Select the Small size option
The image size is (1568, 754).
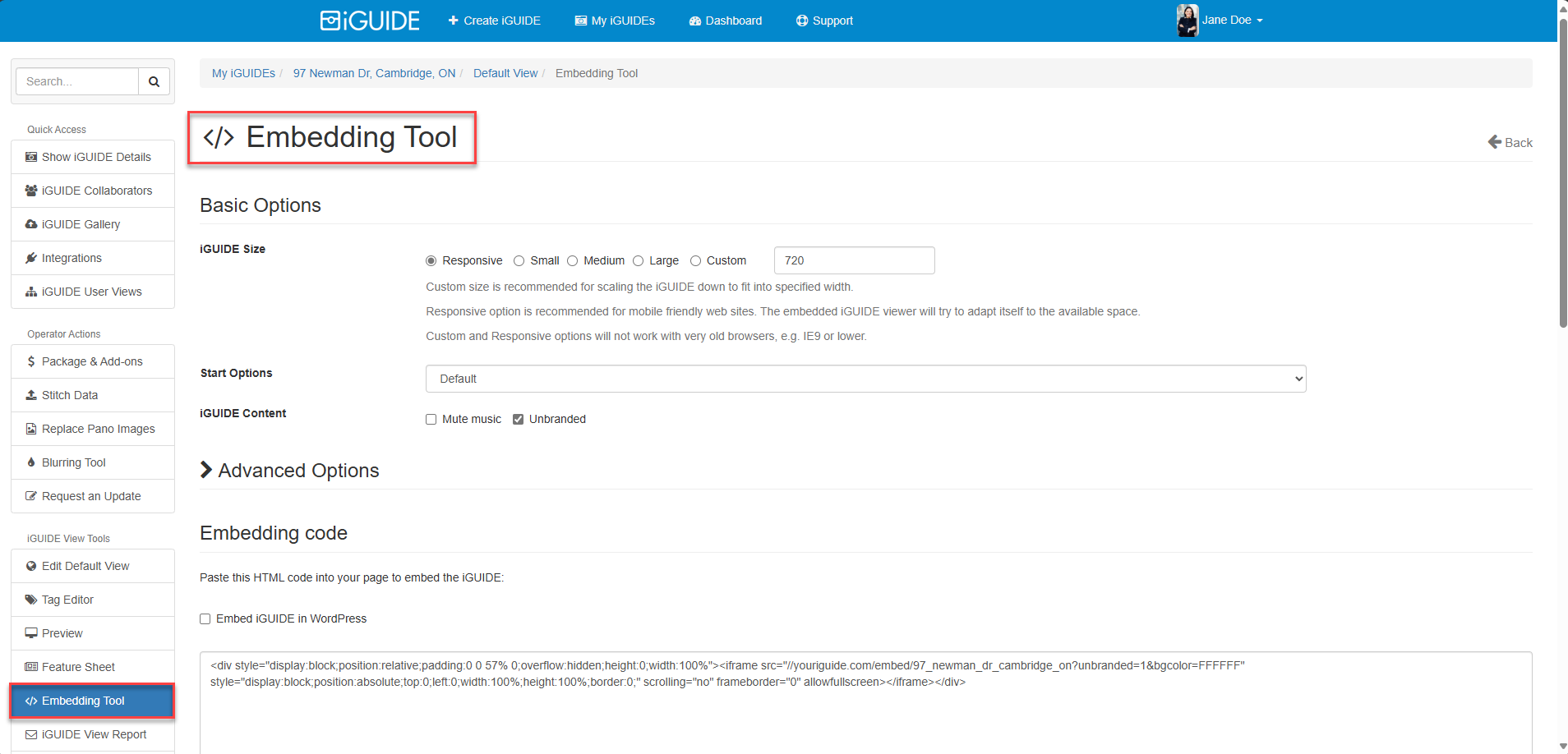click(519, 260)
